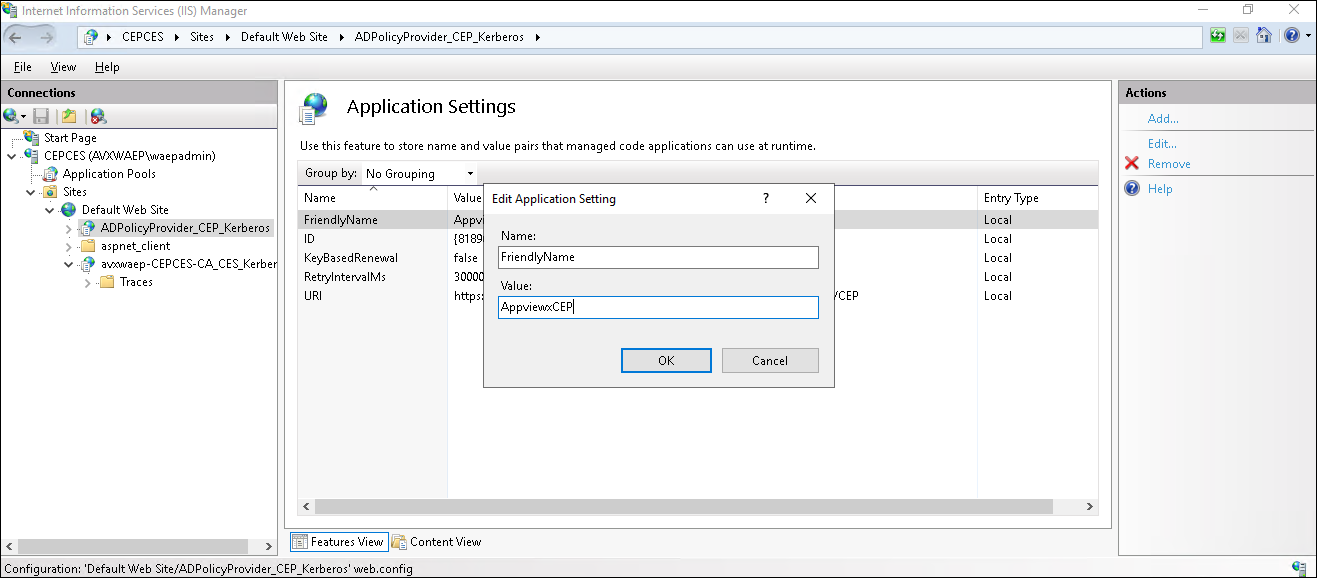Select the CEPCES server node

point(130,156)
